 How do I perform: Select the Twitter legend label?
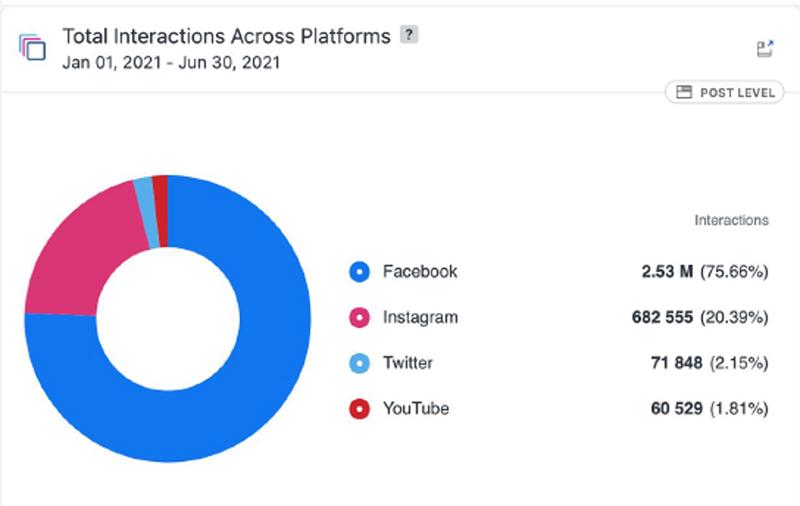(408, 363)
